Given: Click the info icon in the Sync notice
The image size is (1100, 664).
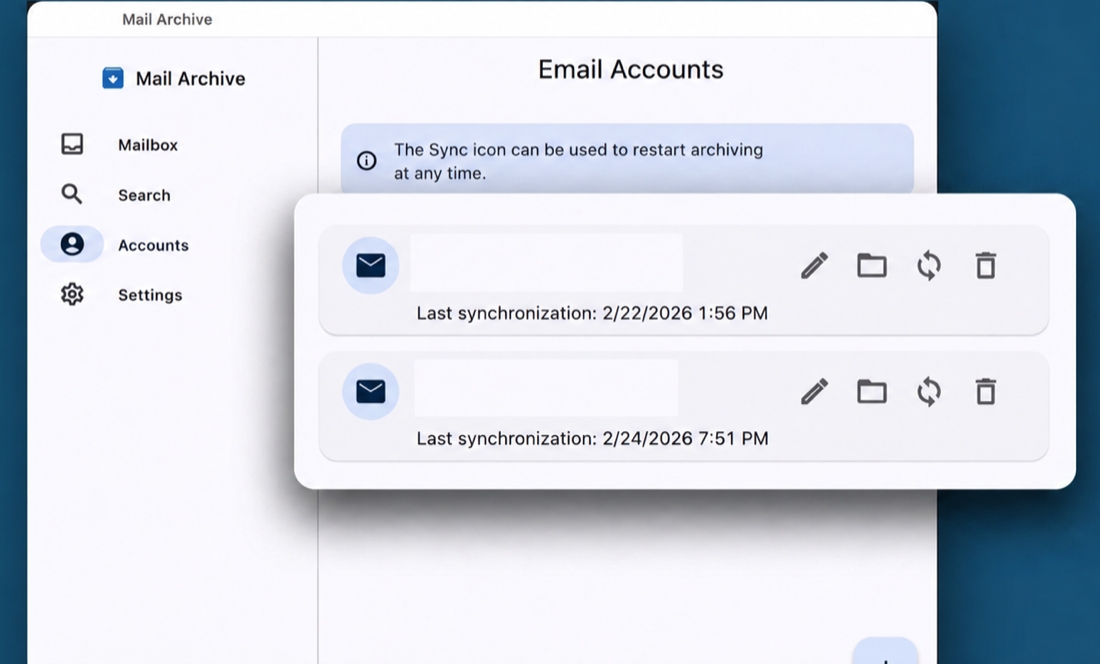Looking at the screenshot, I should [x=366, y=161].
